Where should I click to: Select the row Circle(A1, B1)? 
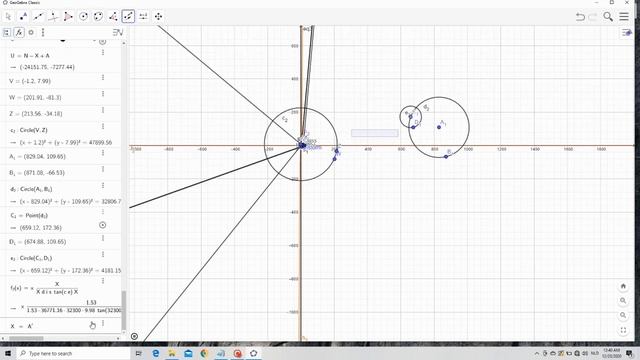click(x=60, y=195)
